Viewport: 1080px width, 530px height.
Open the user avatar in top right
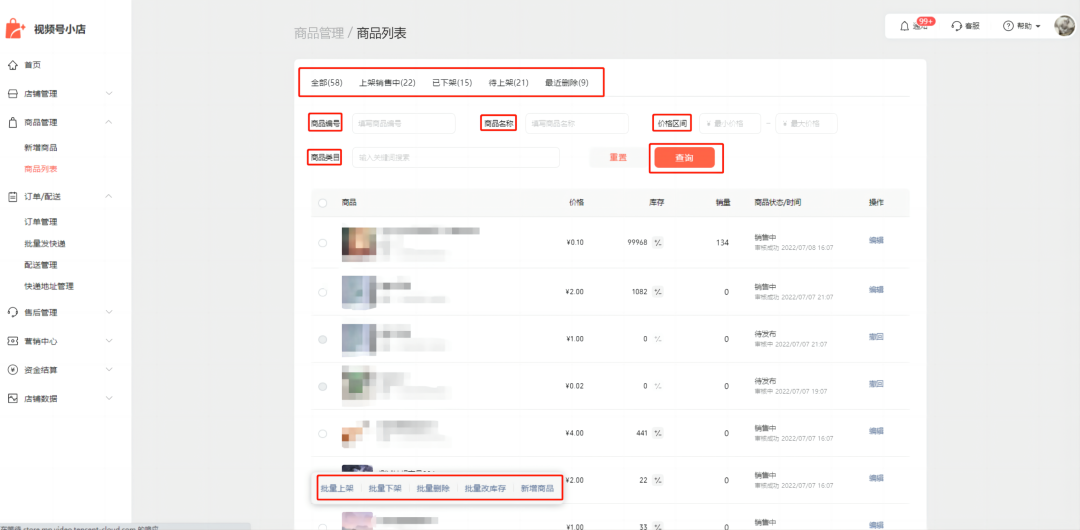click(1065, 26)
